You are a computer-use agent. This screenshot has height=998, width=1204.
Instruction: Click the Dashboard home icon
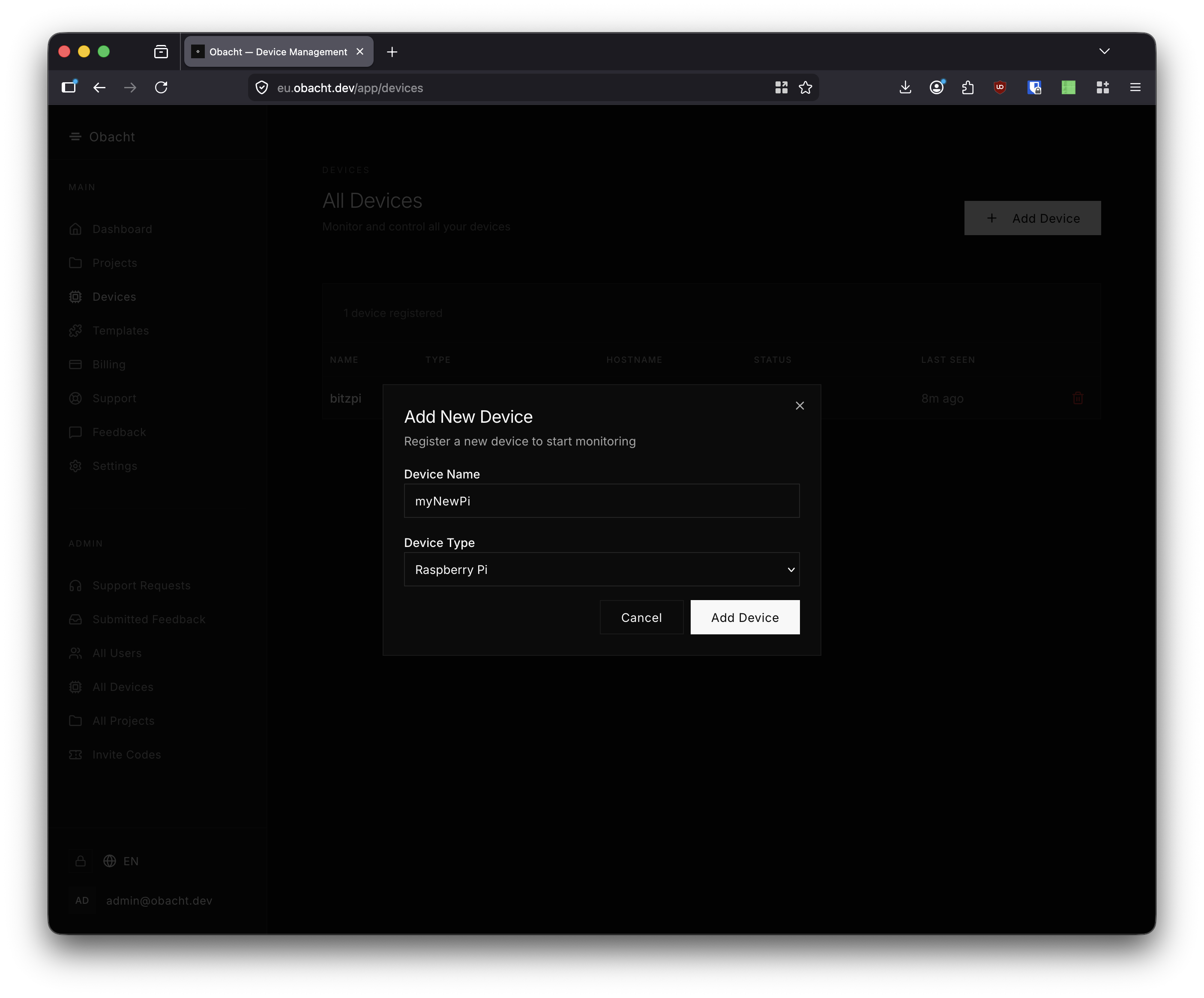[x=75, y=229]
